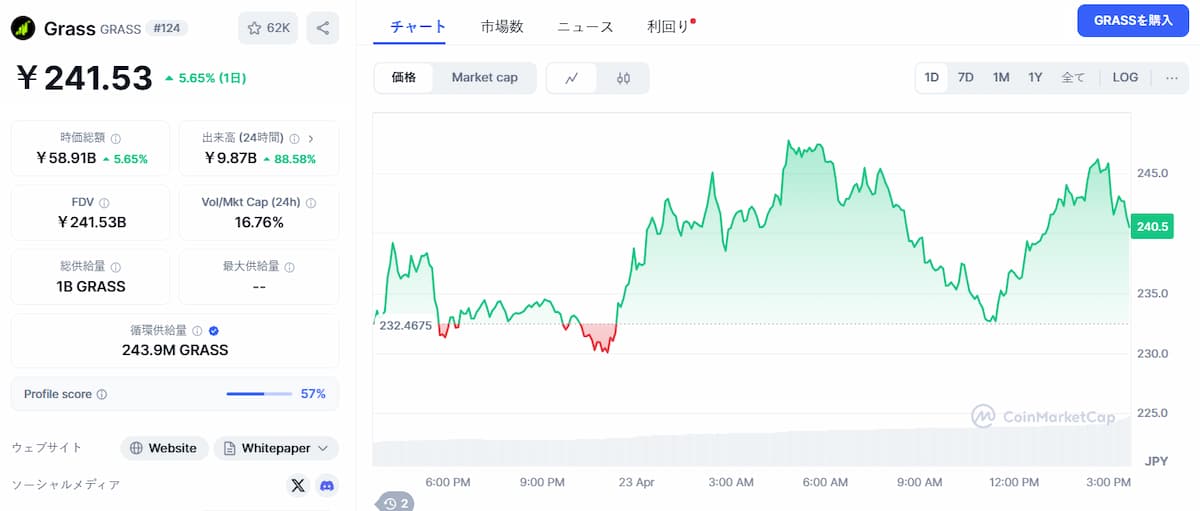Screen dimensions: 1200x511
Task: Open the ニュース news tab
Action: [585, 27]
